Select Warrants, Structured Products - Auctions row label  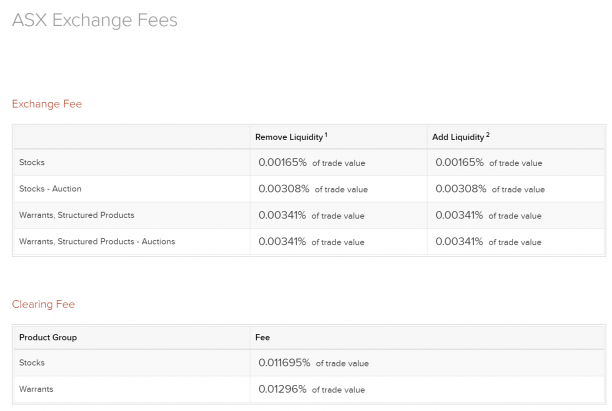[97, 242]
